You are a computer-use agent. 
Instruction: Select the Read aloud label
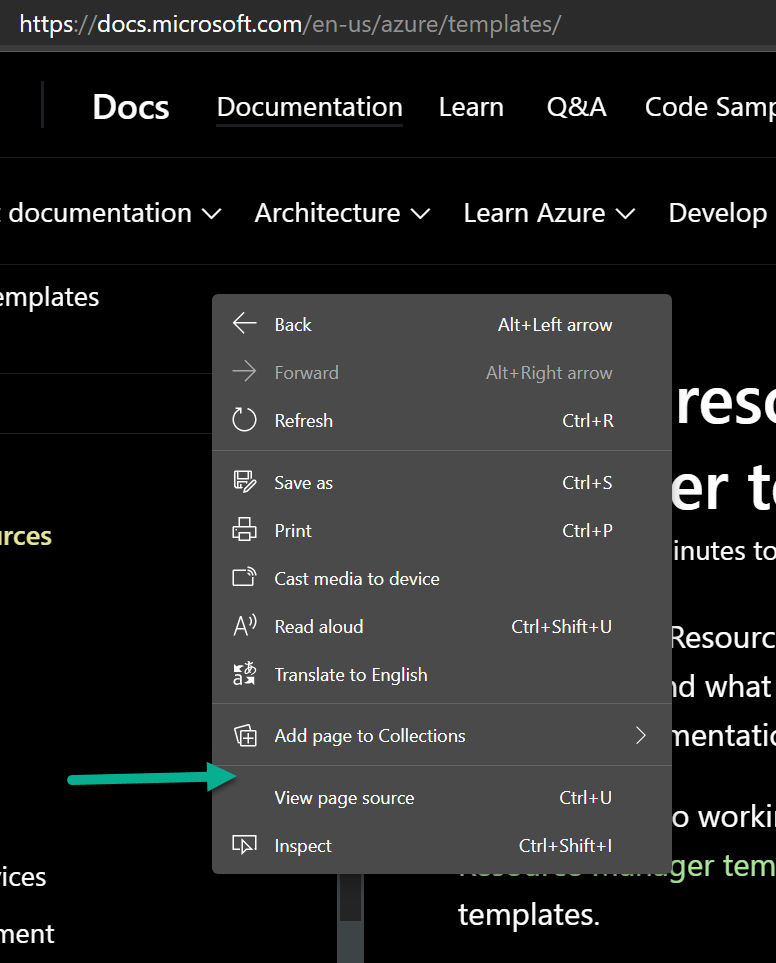[319, 626]
